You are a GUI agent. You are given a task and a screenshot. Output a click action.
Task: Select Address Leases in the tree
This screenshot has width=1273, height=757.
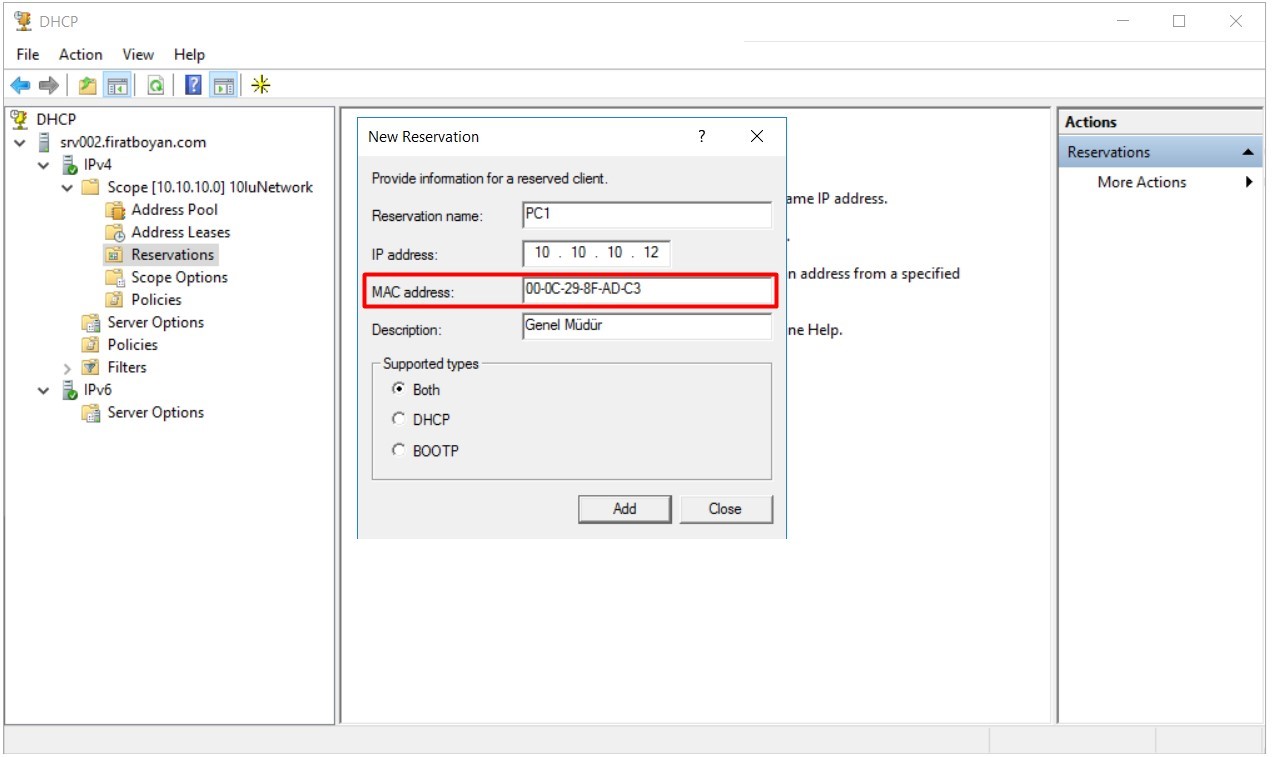tap(180, 232)
